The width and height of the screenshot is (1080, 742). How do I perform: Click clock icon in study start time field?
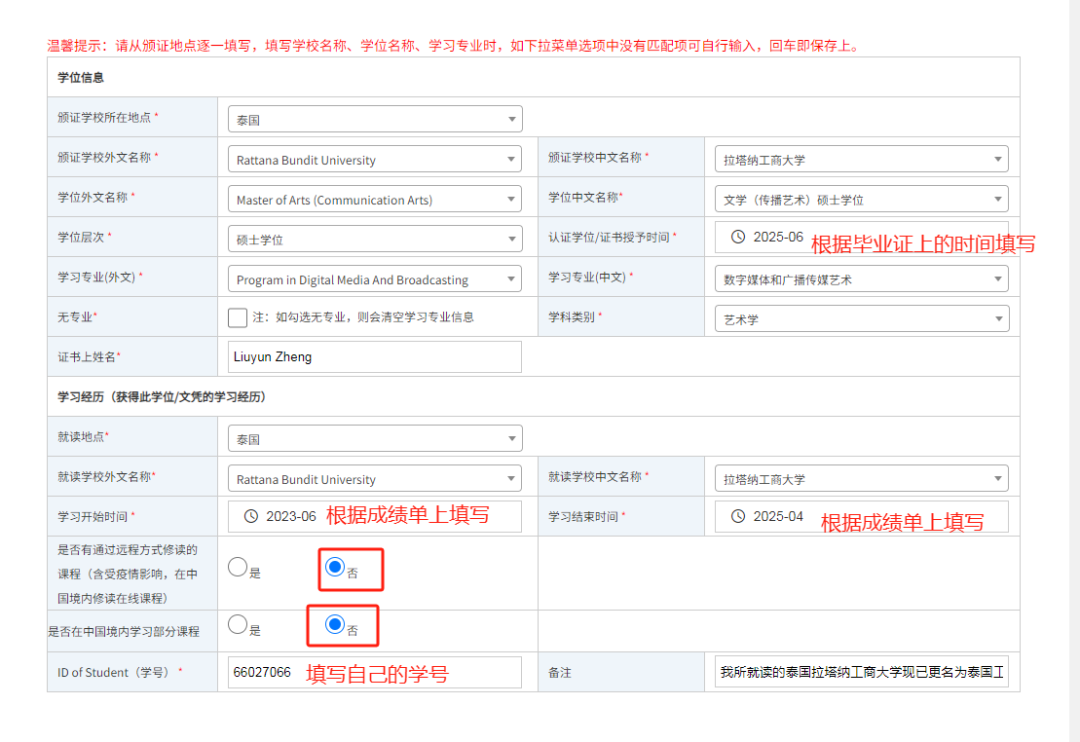[251, 517]
